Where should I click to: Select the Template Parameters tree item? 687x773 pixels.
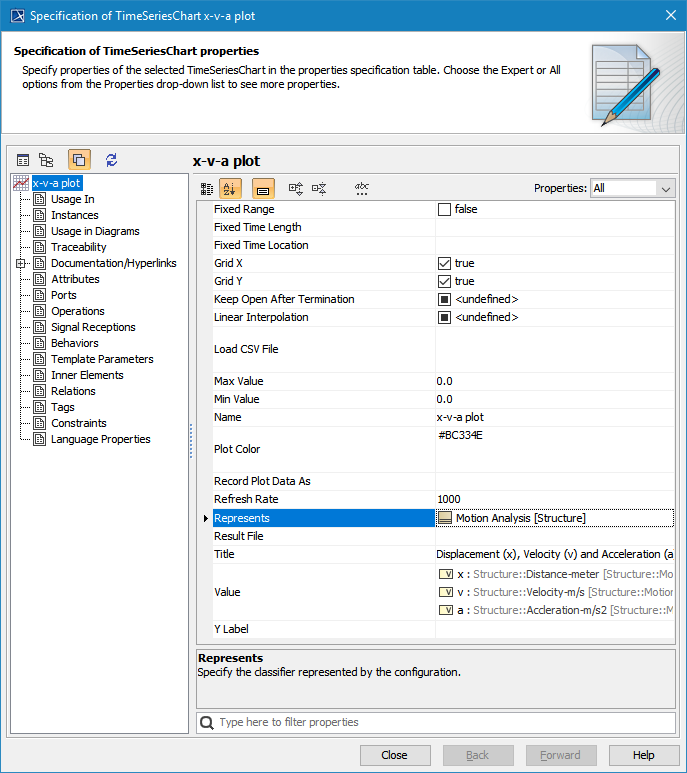point(102,359)
